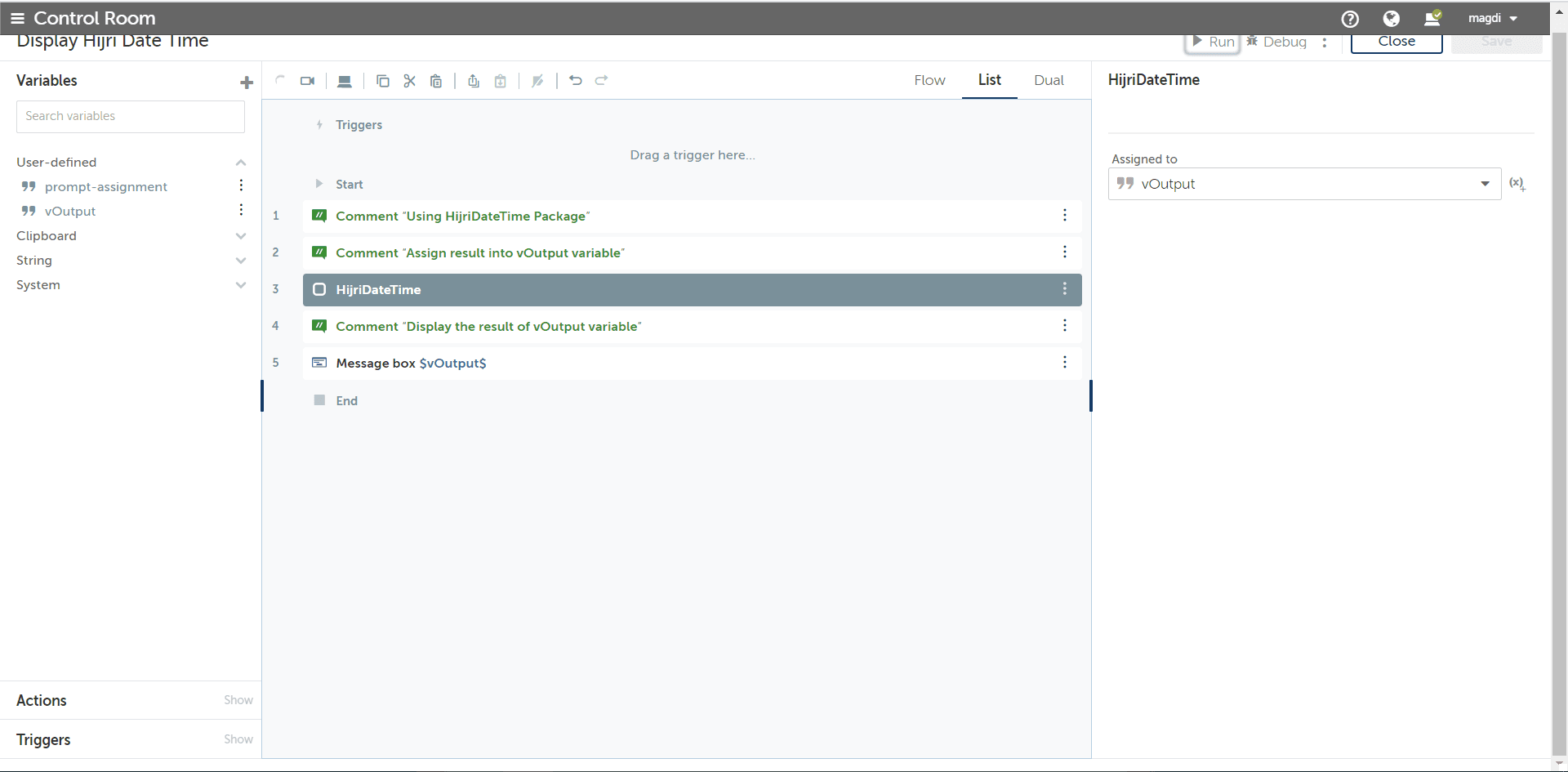
Task: Open the help question mark icon
Action: [x=1350, y=19]
